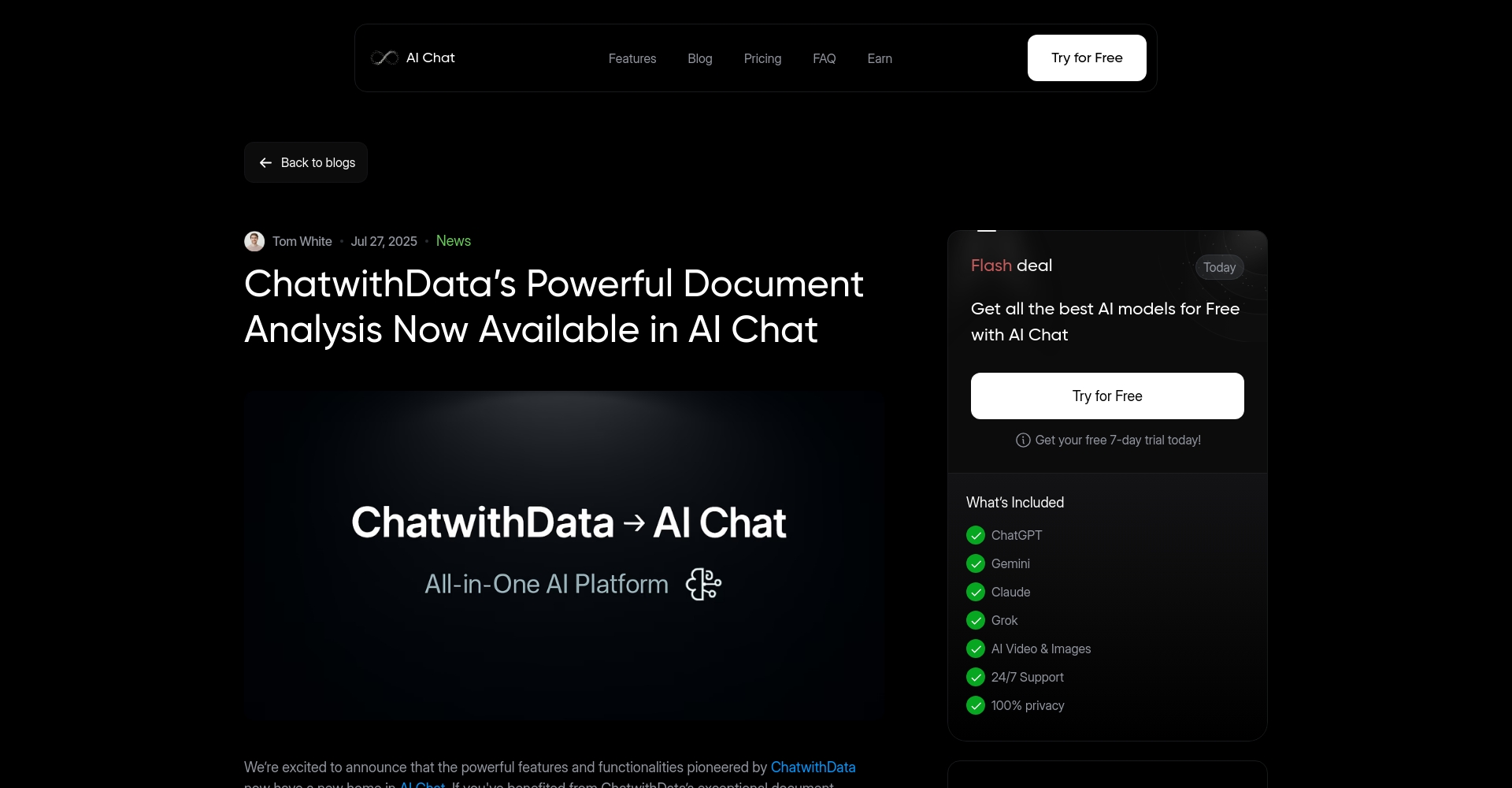
Task: Click the info icon next to free trial text
Action: 1022,440
